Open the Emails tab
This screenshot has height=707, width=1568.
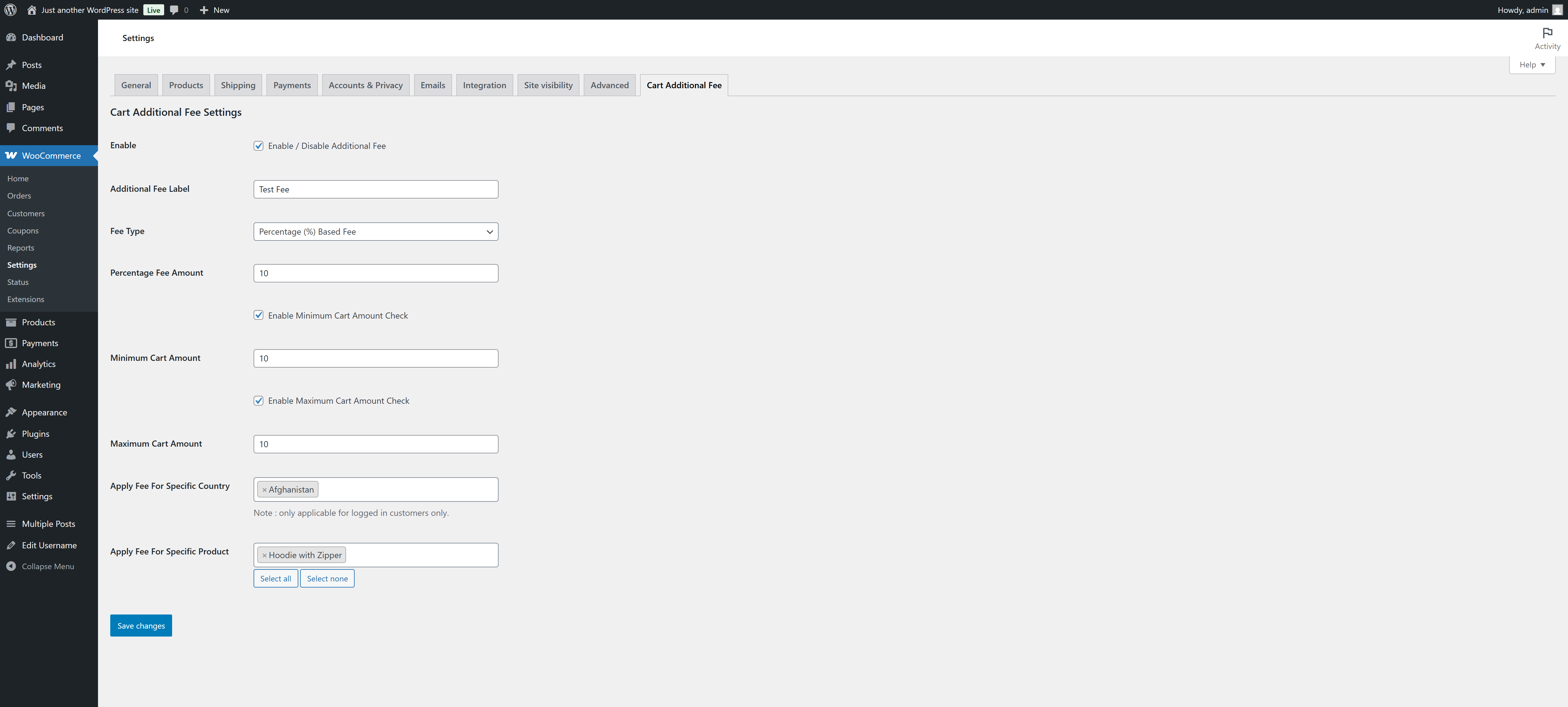433,85
